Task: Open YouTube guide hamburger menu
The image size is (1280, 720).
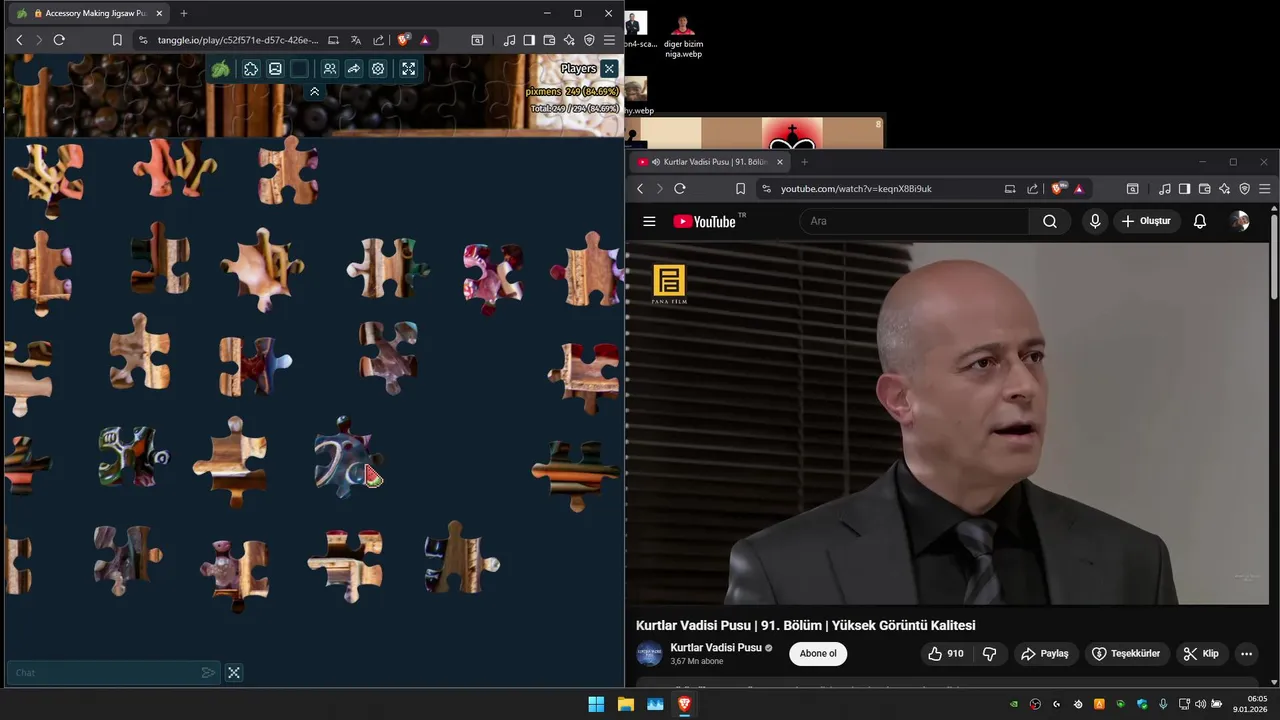Action: 649,221
